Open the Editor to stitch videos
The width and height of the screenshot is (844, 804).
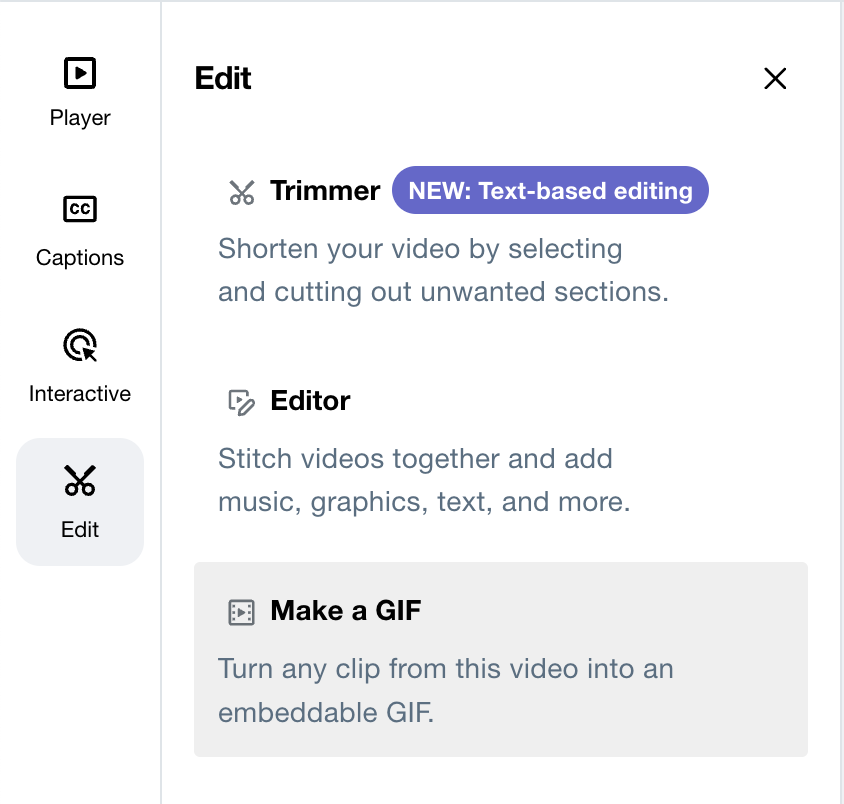tap(310, 401)
